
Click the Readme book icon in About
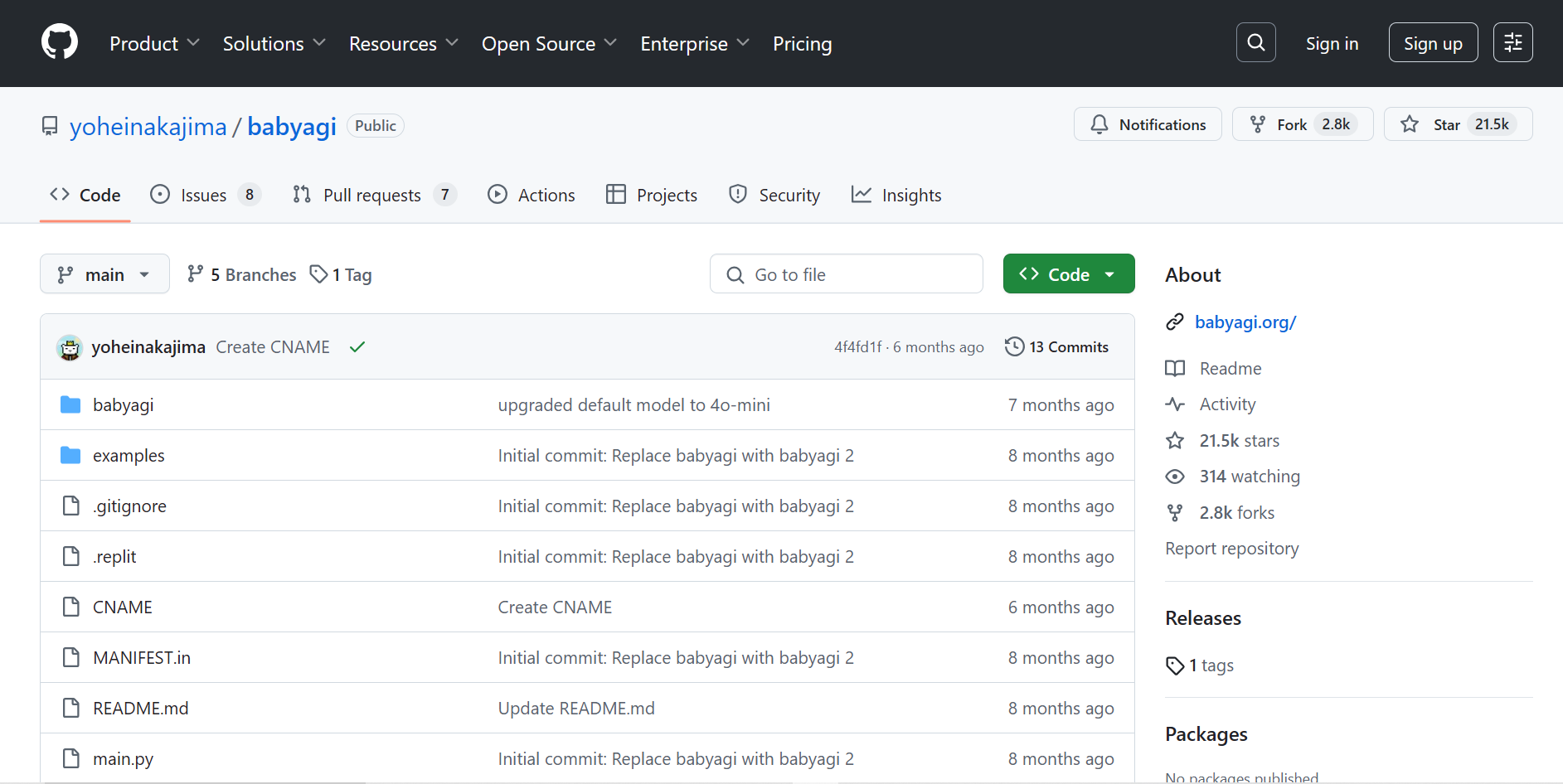tap(1175, 368)
